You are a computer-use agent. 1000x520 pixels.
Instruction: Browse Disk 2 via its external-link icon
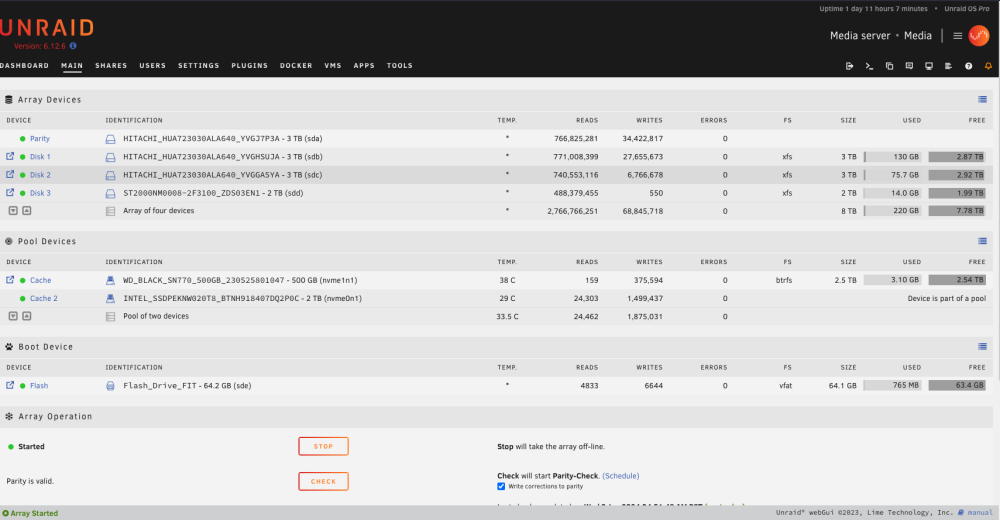click(x=10, y=174)
